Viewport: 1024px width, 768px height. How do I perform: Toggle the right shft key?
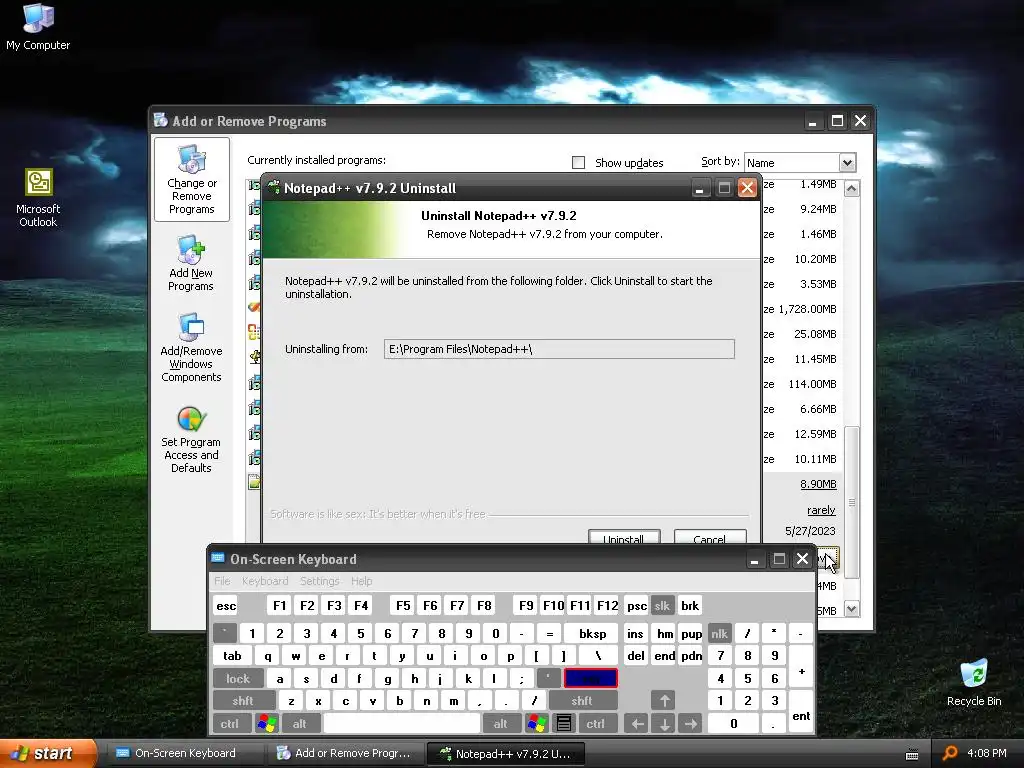click(582, 701)
